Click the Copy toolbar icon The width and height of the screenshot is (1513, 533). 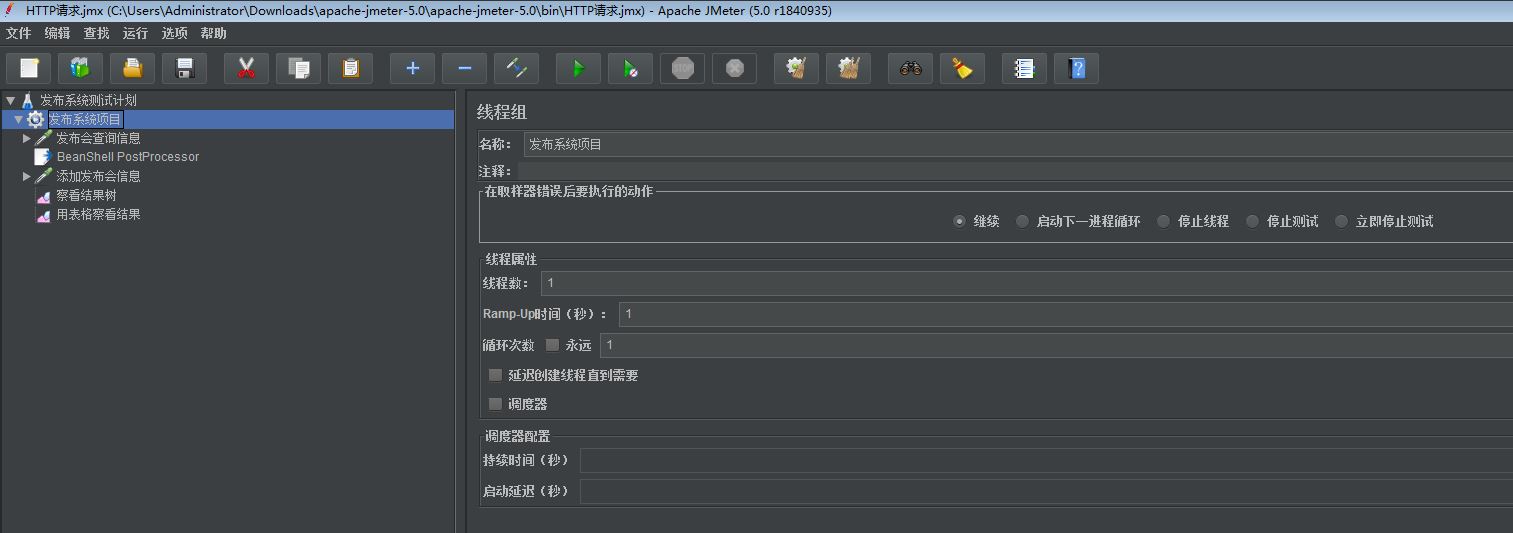(x=298, y=68)
